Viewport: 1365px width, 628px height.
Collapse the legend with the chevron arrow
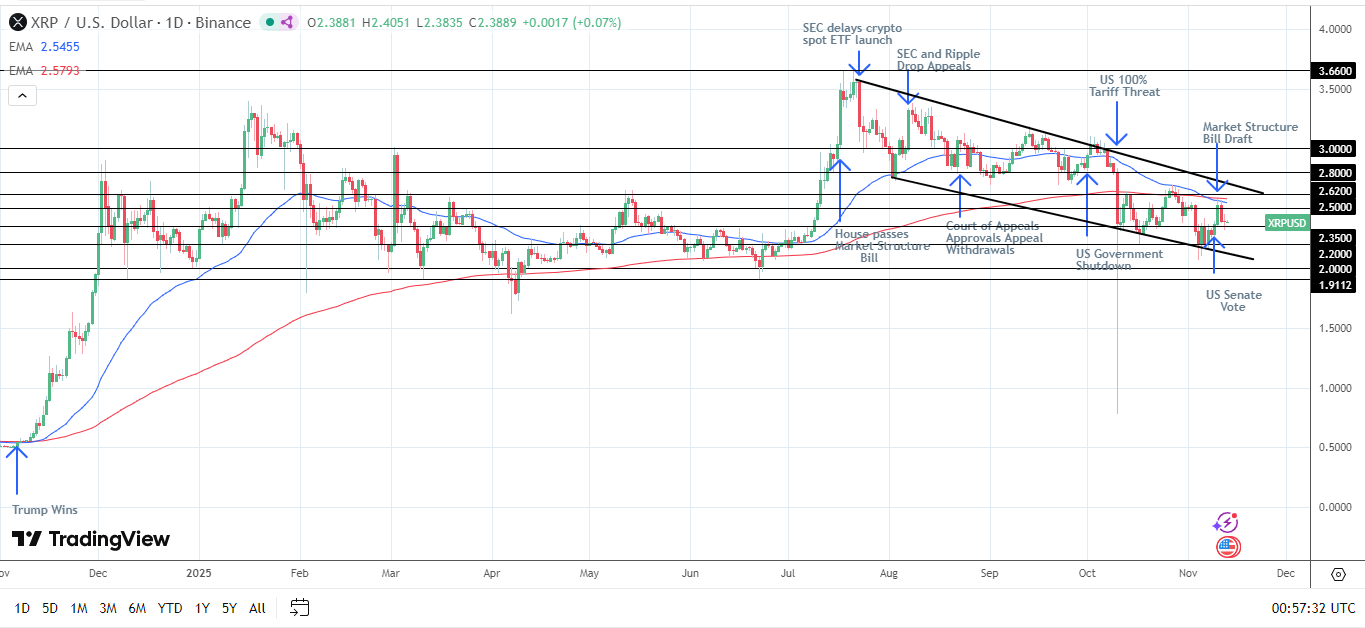(x=21, y=95)
